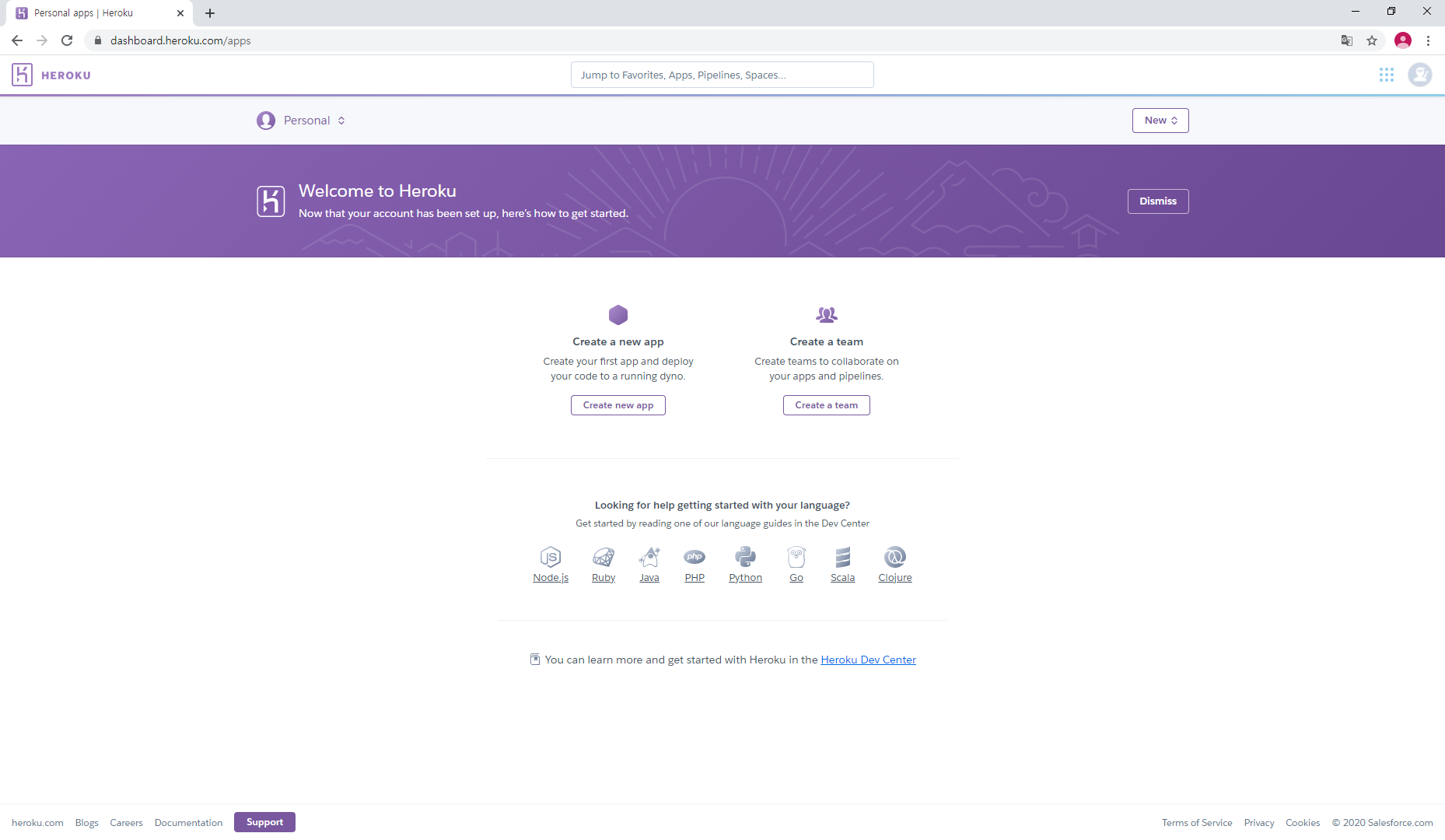Image resolution: width=1445 pixels, height=840 pixels.
Task: Open the Clojure text link
Action: point(895,578)
